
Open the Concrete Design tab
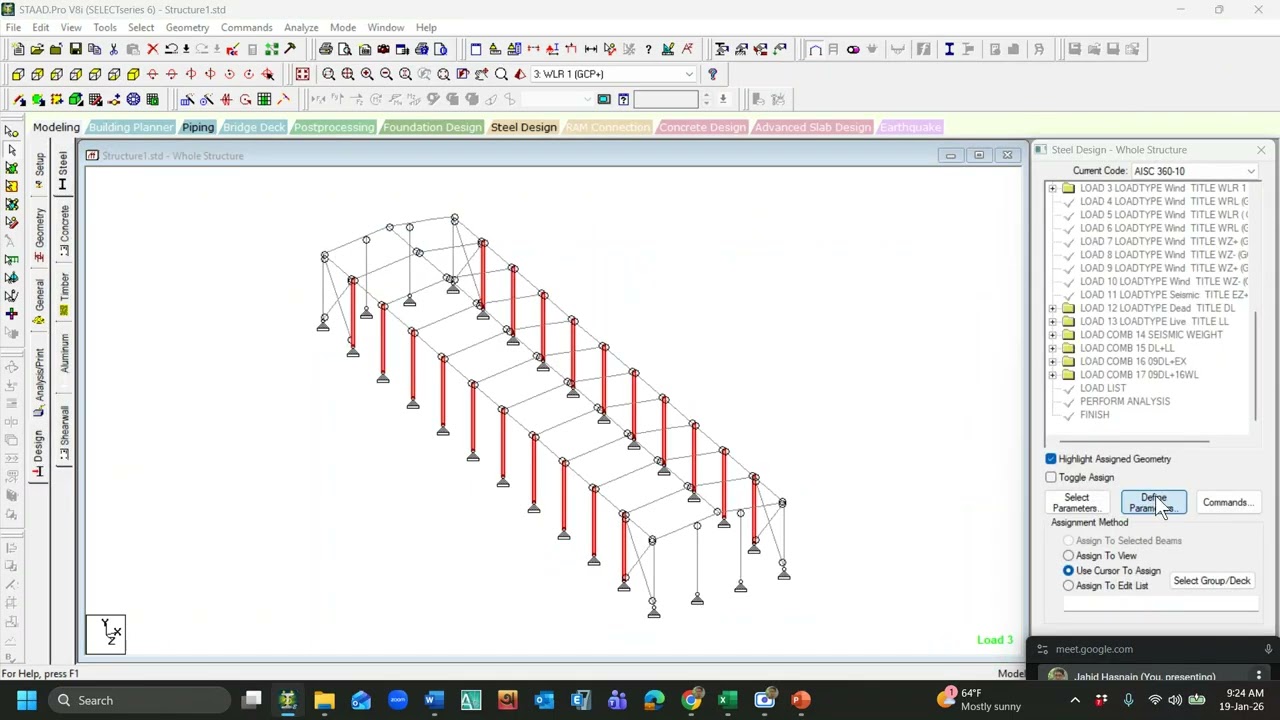click(702, 127)
